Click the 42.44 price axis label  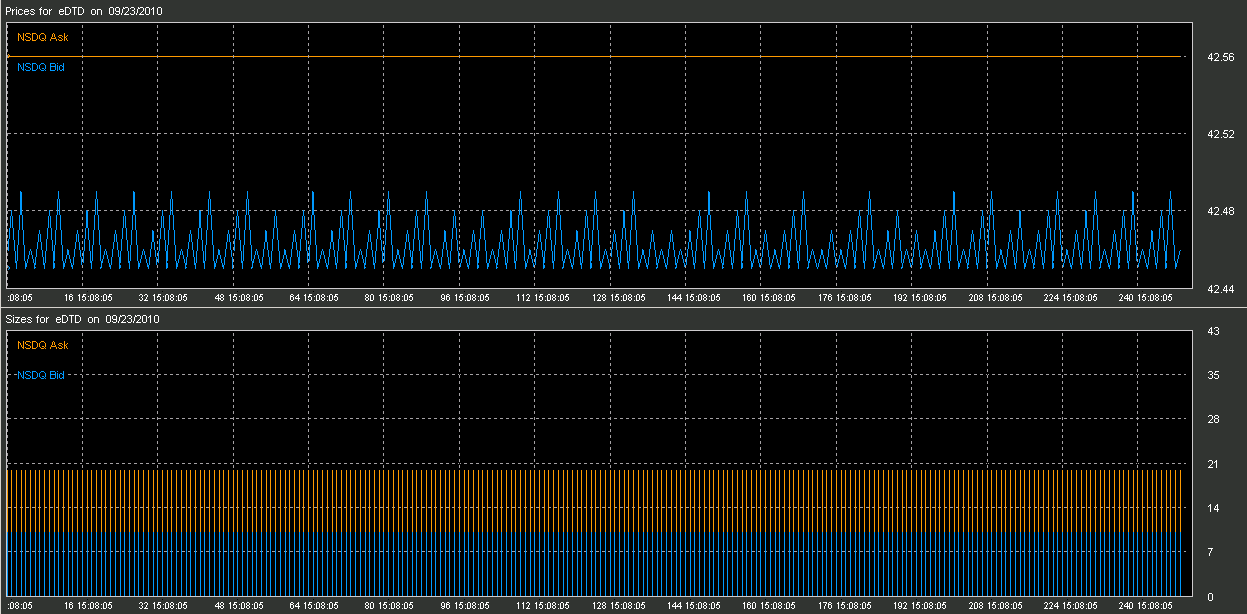pyautogui.click(x=1221, y=289)
